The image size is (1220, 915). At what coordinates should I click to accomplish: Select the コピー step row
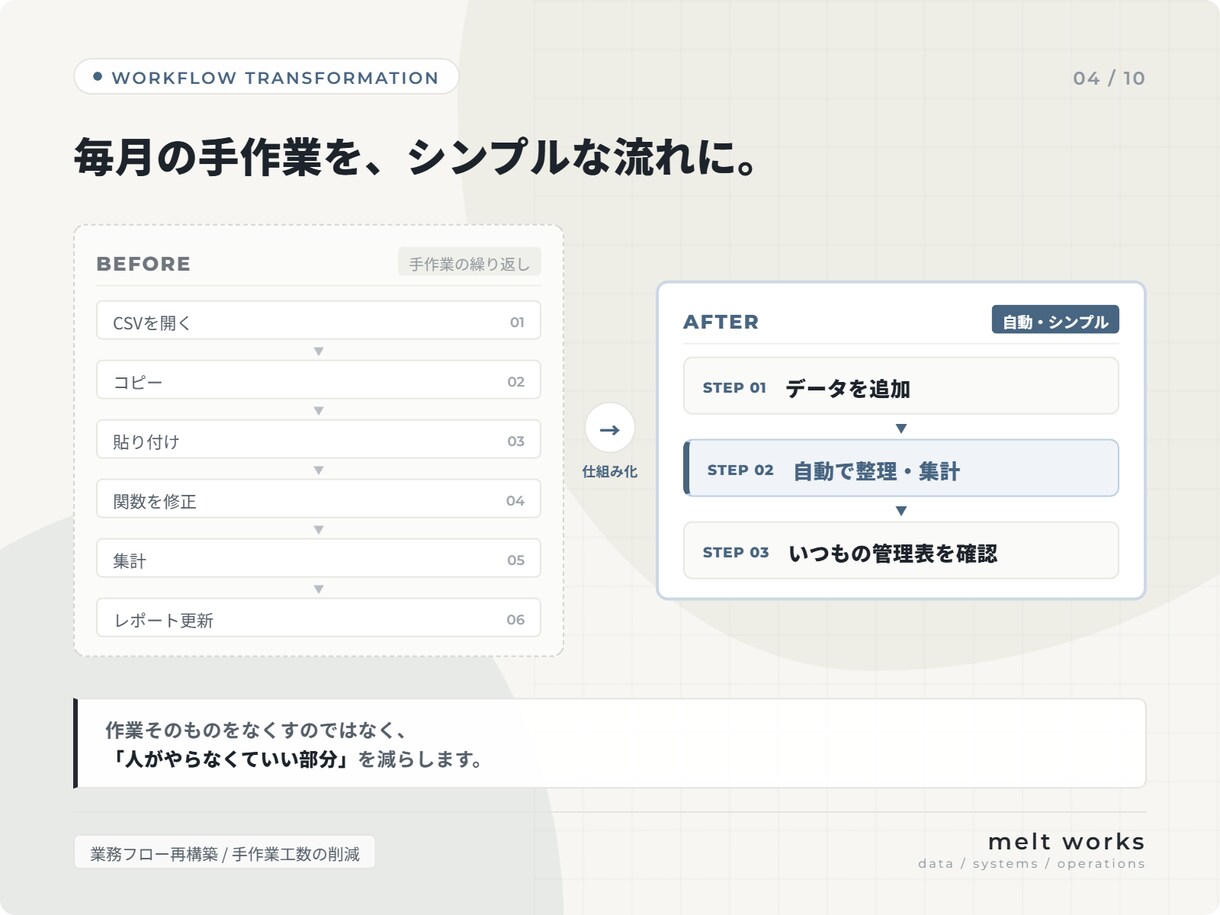(318, 381)
